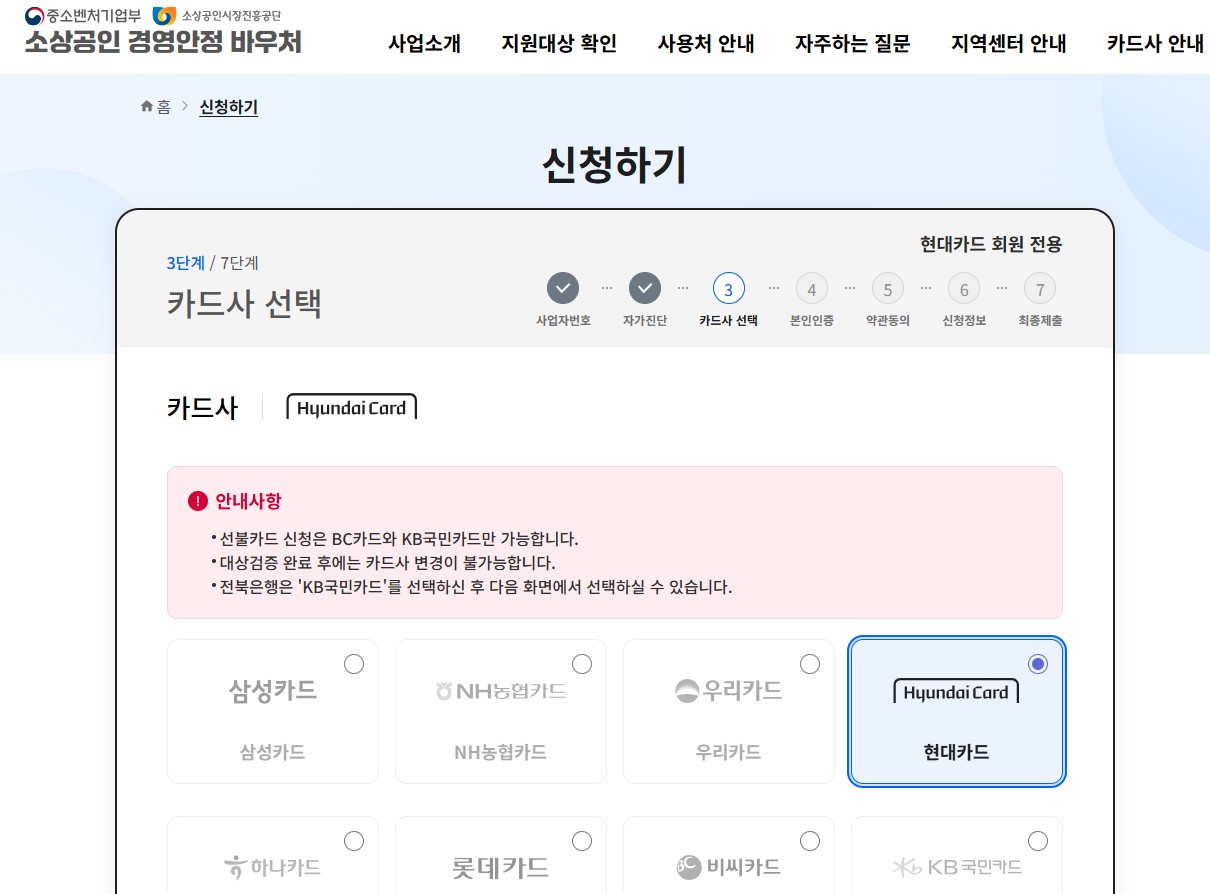
Task: Open the 지원대상 확인 menu
Action: (559, 44)
